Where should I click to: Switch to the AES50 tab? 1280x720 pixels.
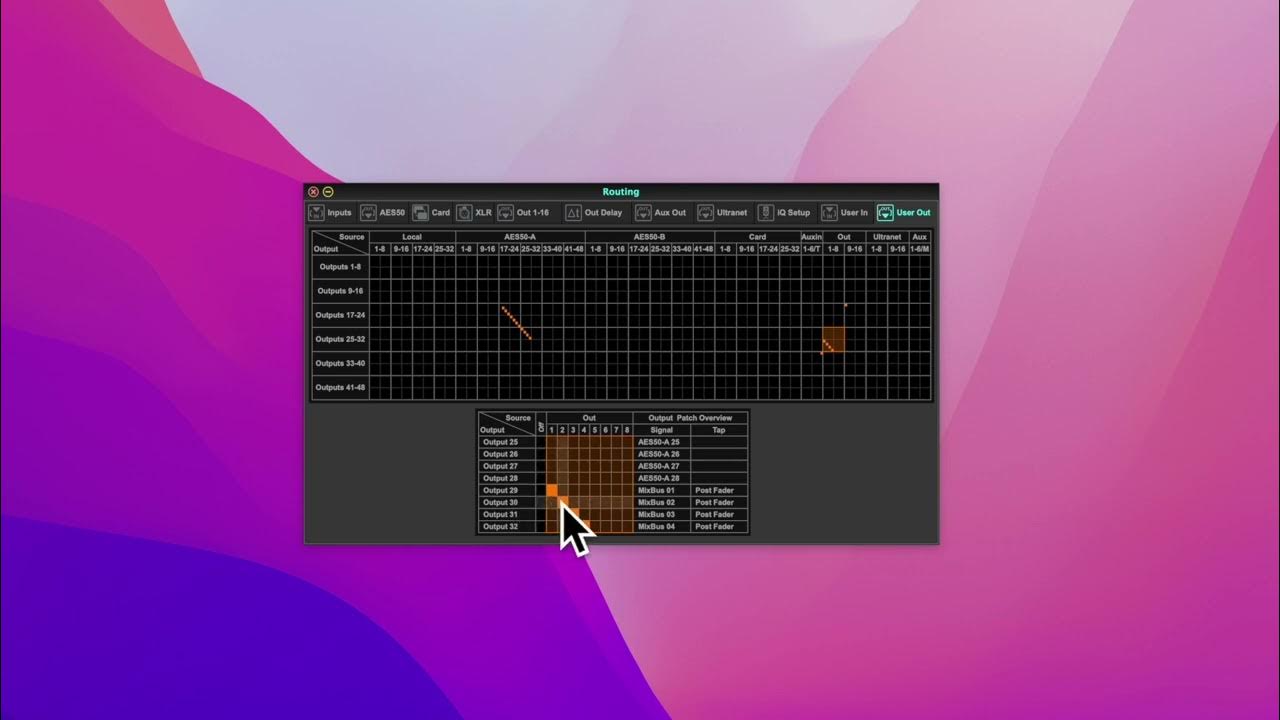383,213
